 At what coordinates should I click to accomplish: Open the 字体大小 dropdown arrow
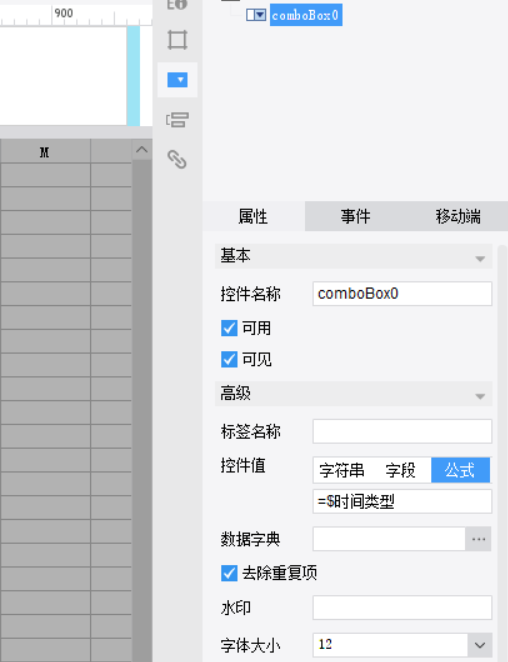[480, 645]
